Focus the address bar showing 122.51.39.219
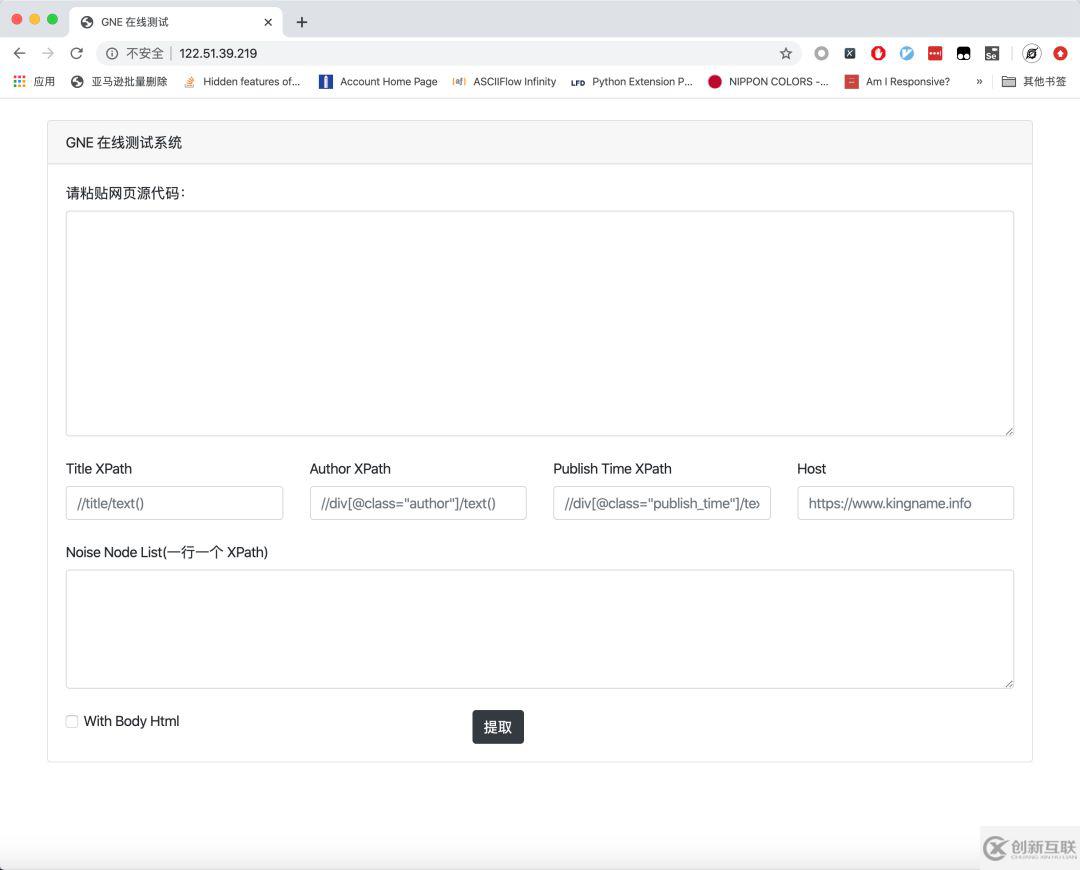1080x870 pixels. (x=448, y=53)
